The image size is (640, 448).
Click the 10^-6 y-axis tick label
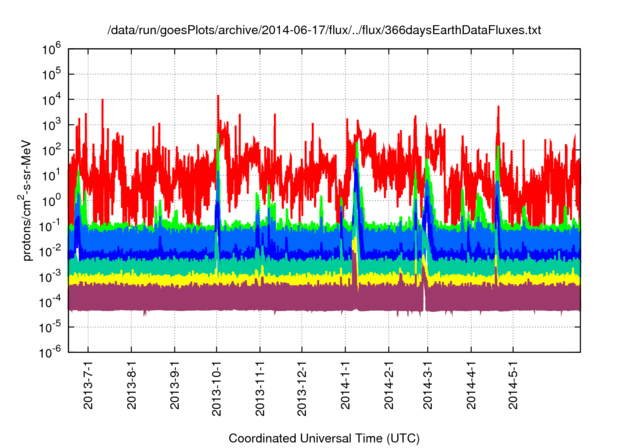[51, 352]
